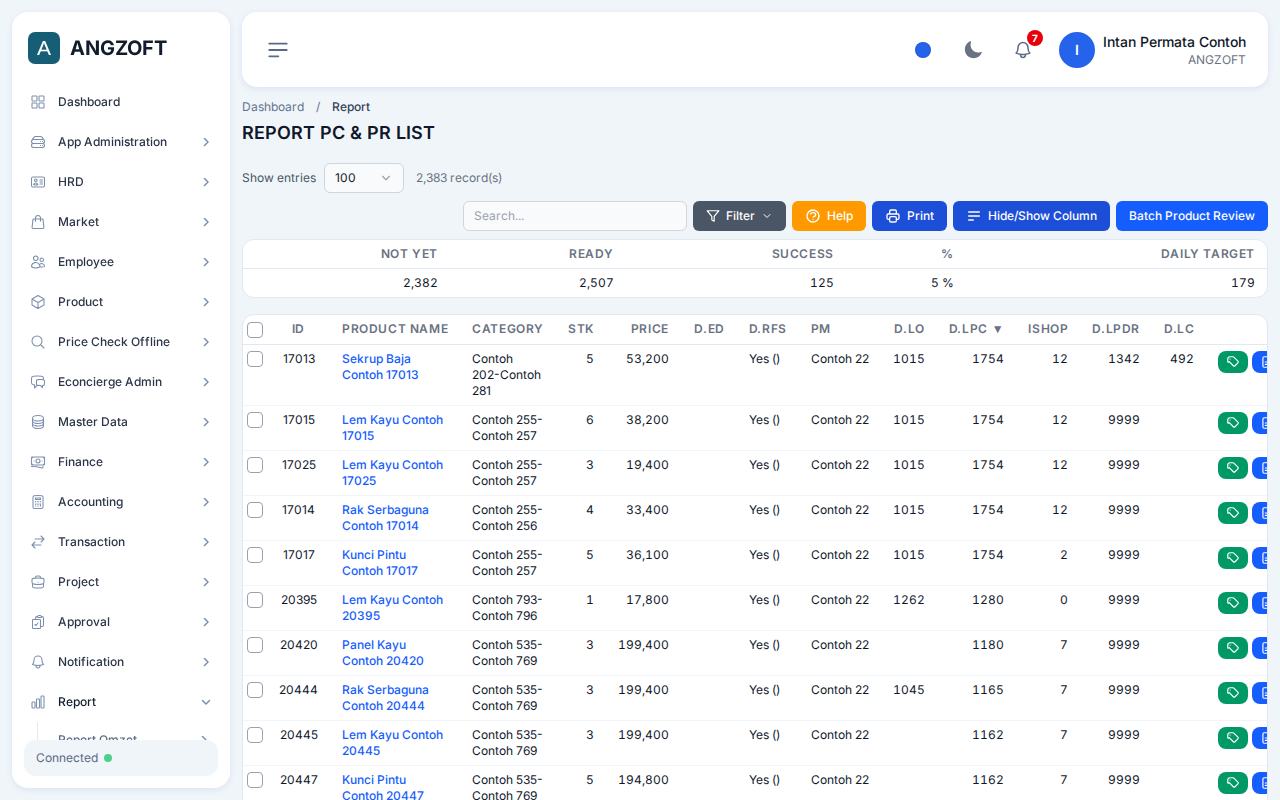Expand App Administration chevron
This screenshot has width=1280, height=800.
[206, 142]
